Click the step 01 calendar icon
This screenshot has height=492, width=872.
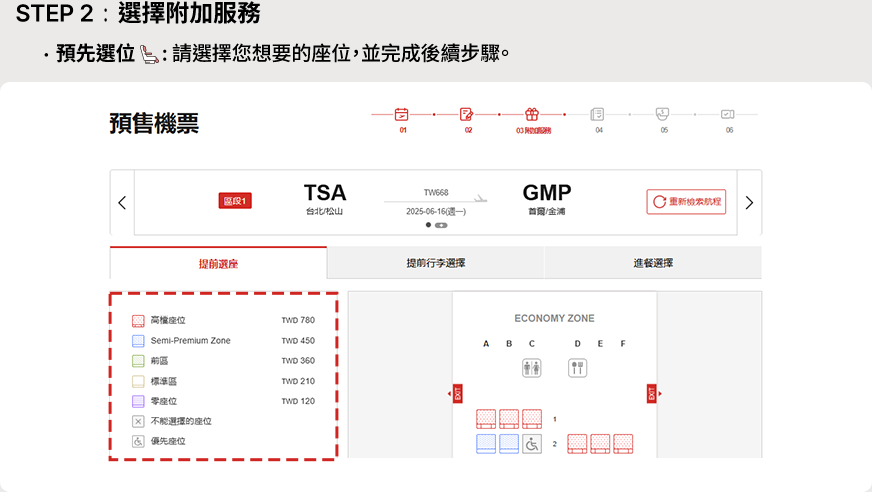click(402, 114)
